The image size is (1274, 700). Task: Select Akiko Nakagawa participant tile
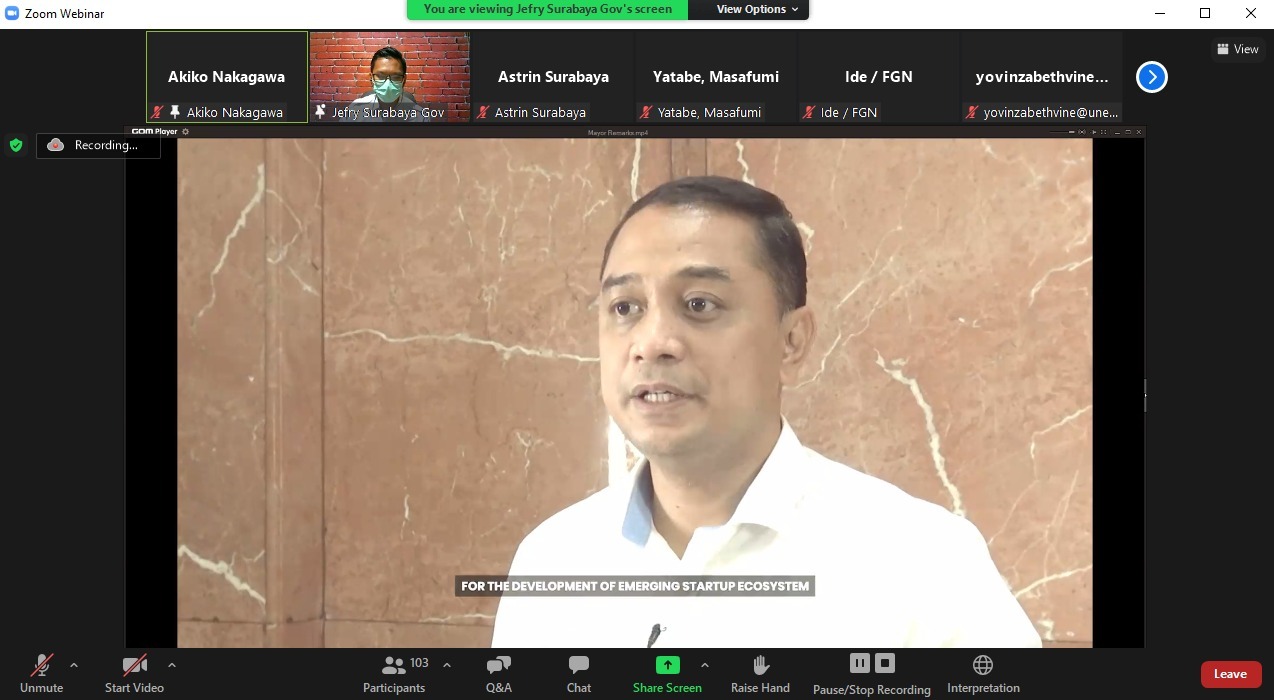[226, 76]
